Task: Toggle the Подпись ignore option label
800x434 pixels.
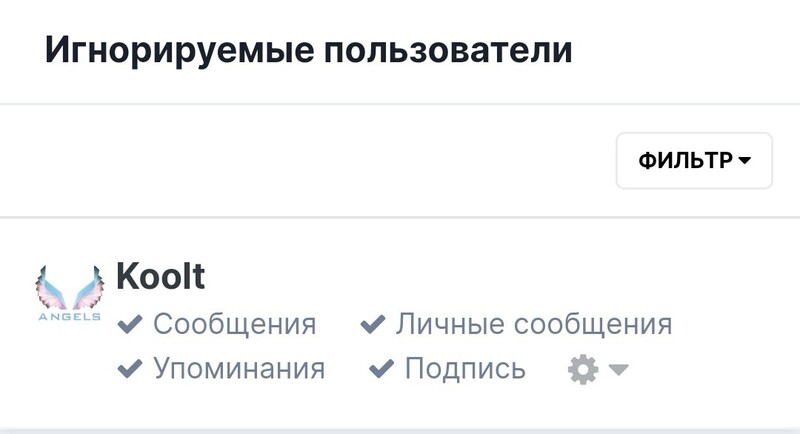Action: 465,368
